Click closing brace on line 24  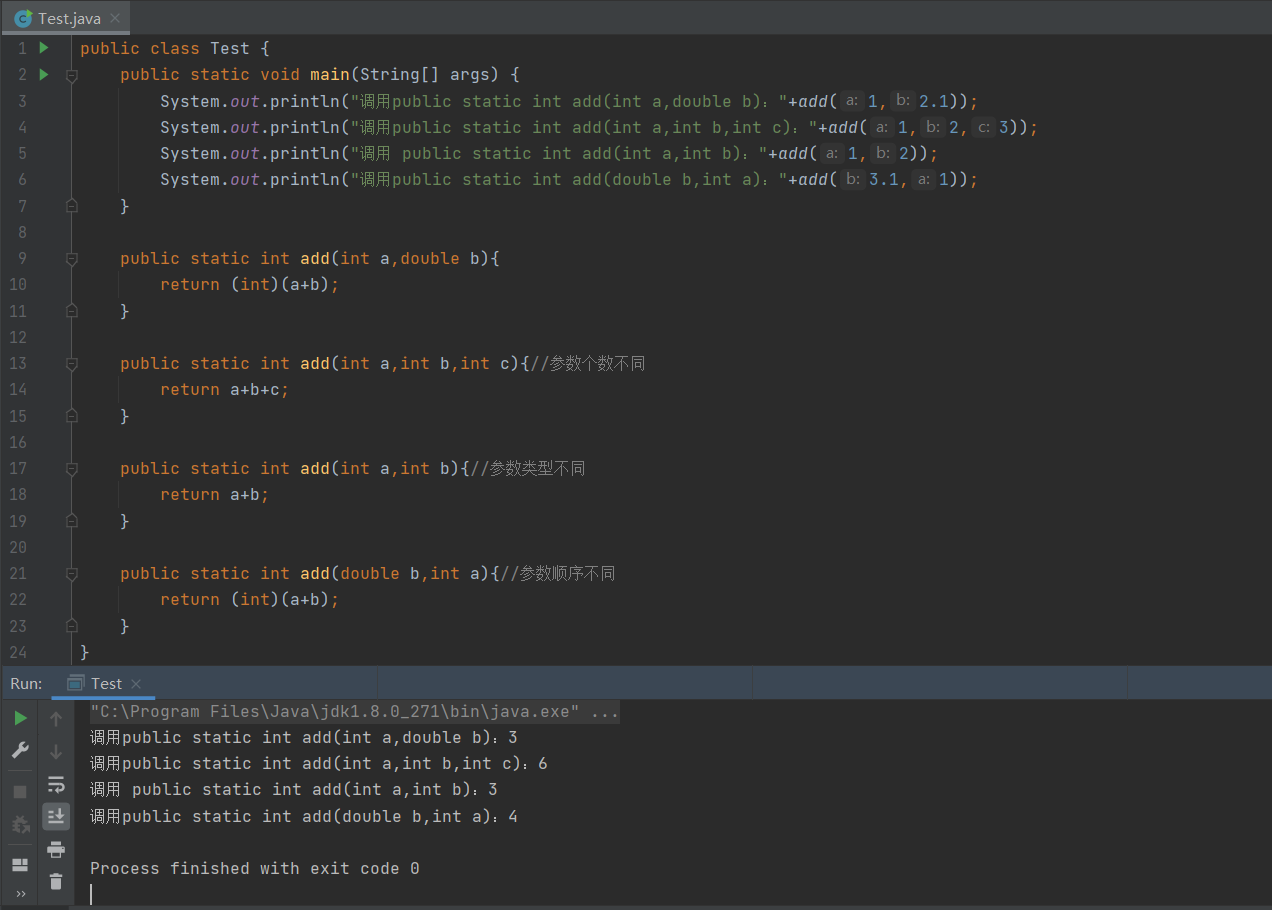click(85, 652)
